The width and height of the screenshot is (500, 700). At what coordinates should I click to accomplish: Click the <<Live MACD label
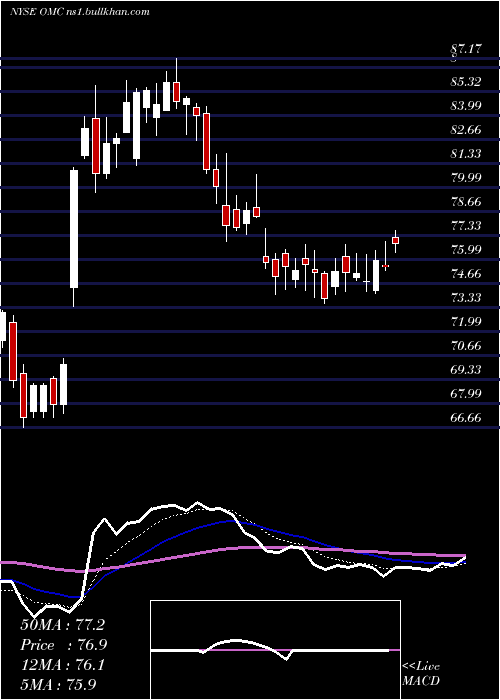tap(421, 673)
